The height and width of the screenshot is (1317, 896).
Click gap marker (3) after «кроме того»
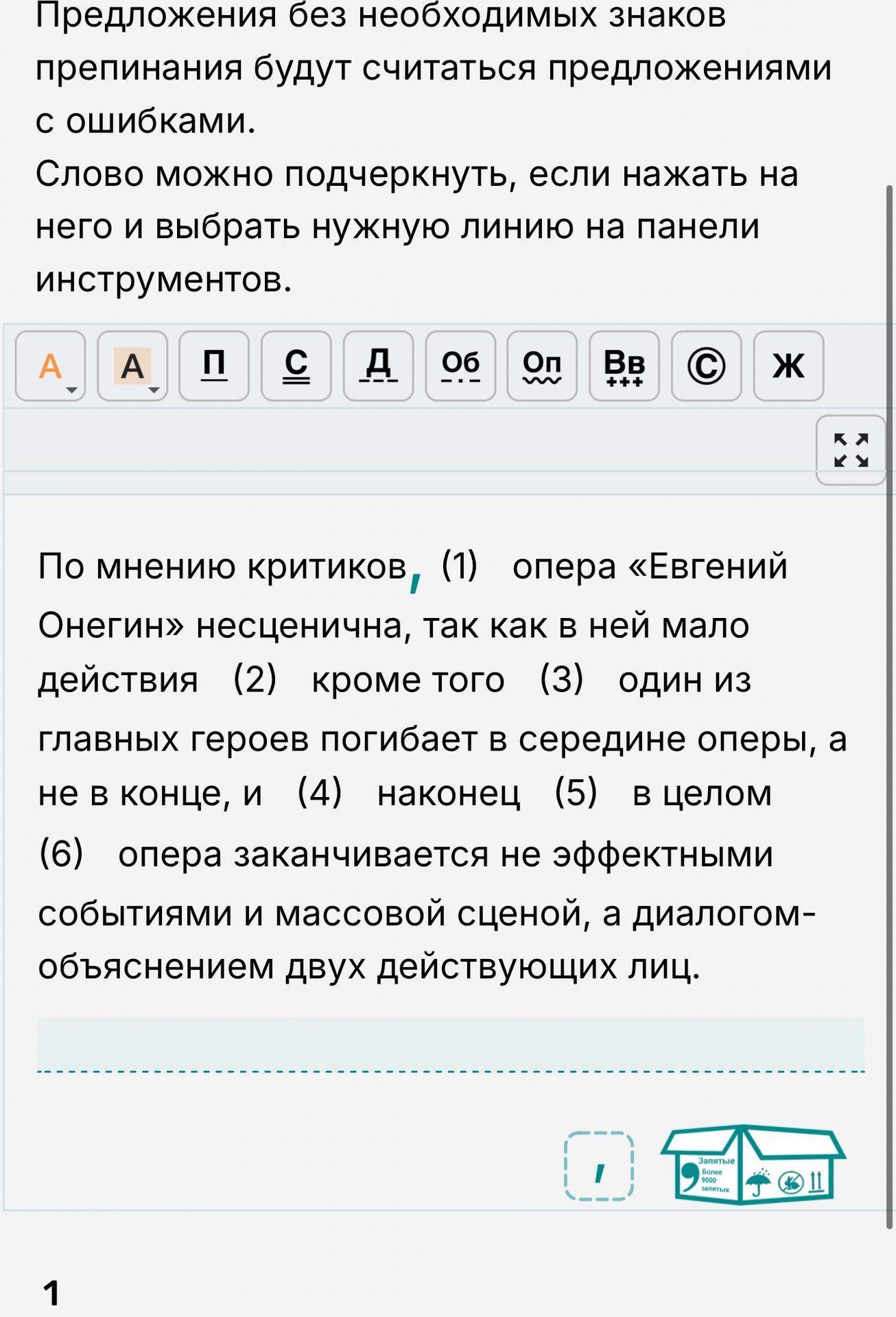click(x=561, y=680)
